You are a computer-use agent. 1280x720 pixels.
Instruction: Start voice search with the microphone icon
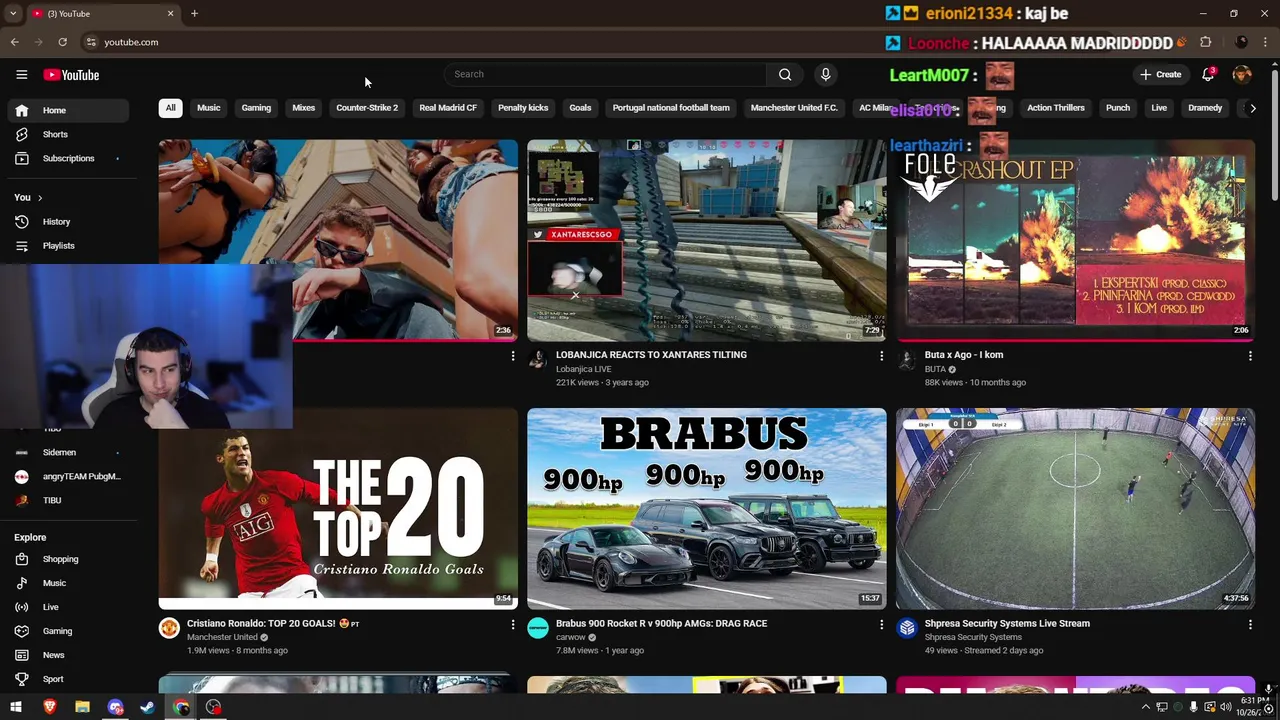825,74
